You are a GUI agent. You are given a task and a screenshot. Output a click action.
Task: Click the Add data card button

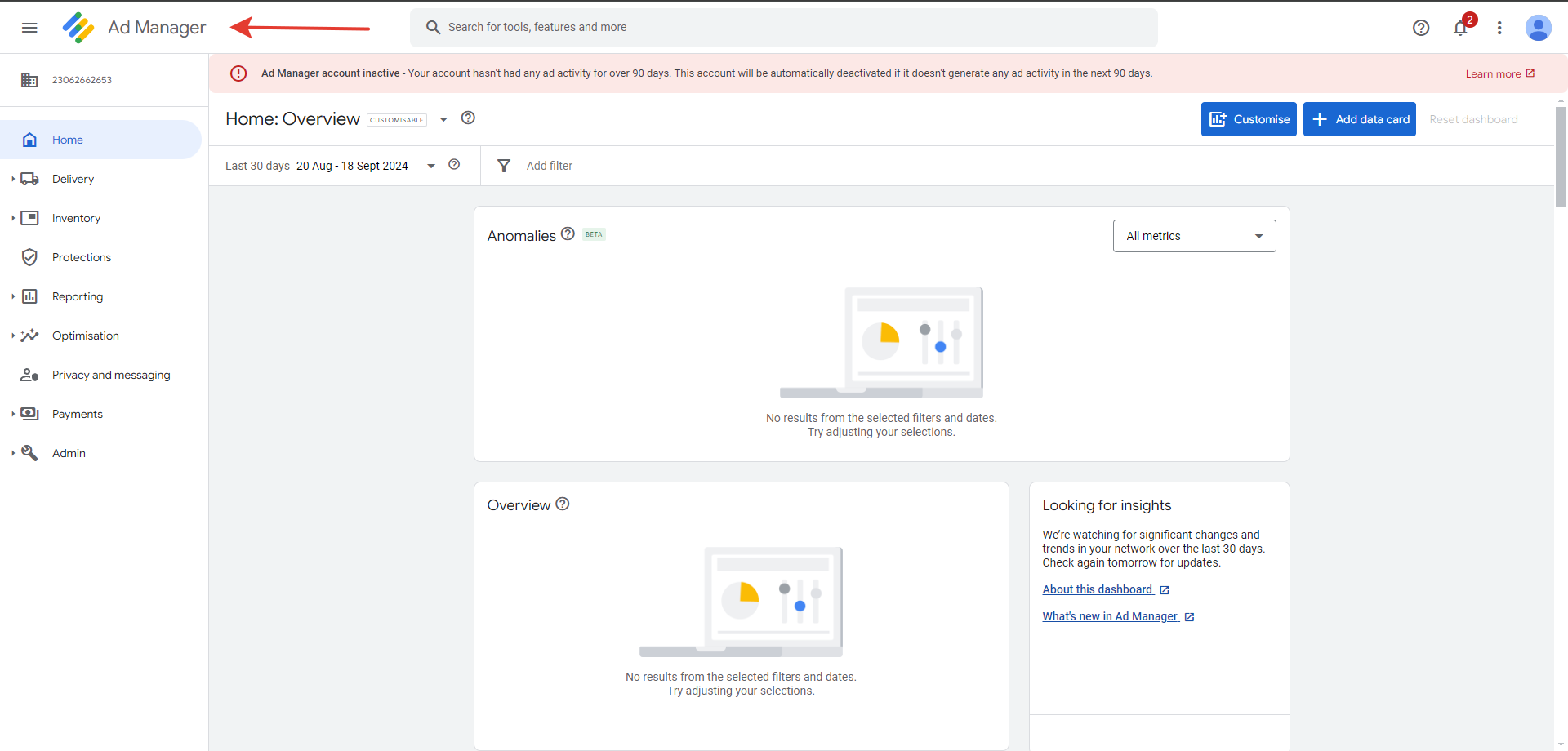tap(1360, 119)
